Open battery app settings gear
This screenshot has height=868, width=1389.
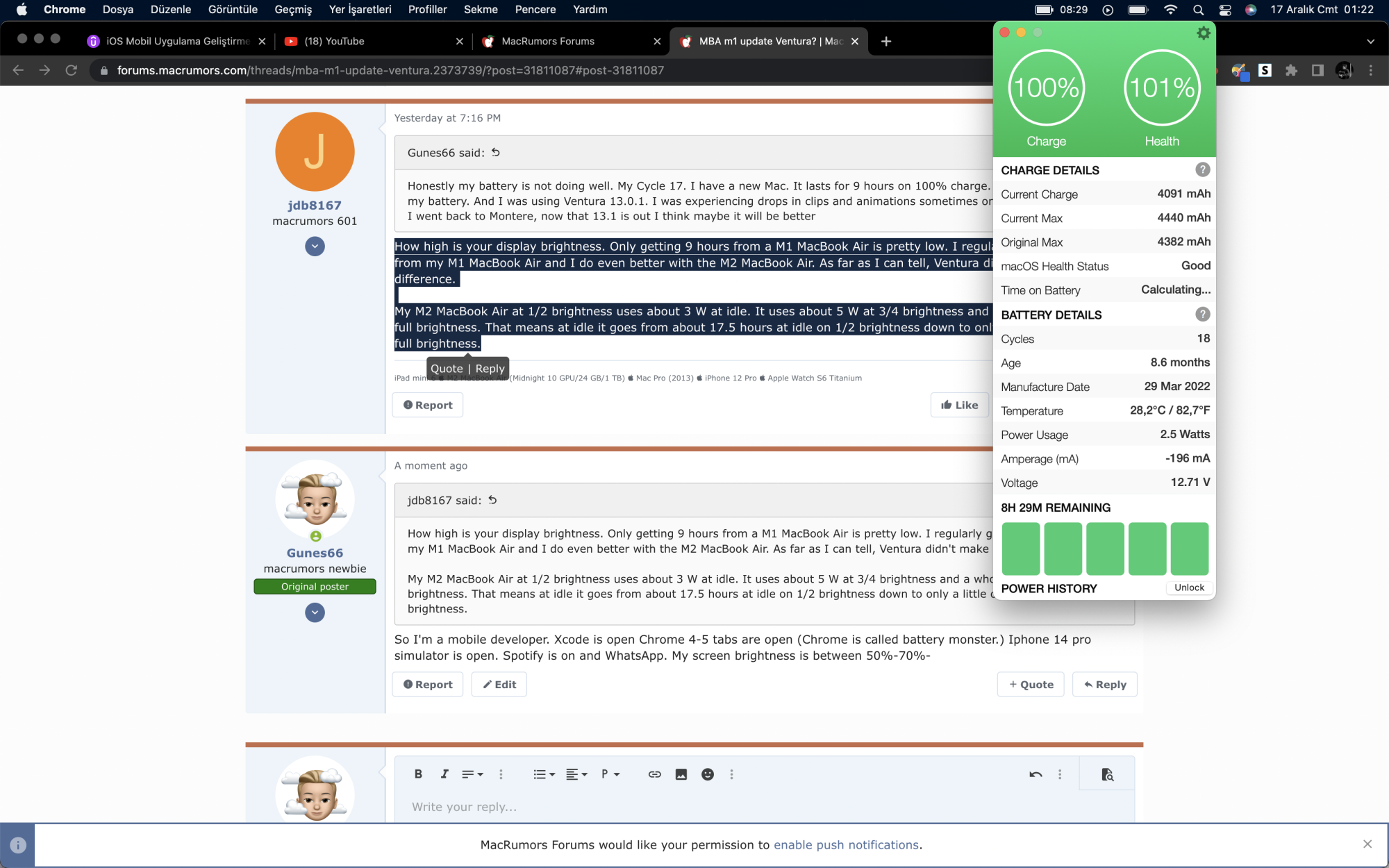(1204, 33)
